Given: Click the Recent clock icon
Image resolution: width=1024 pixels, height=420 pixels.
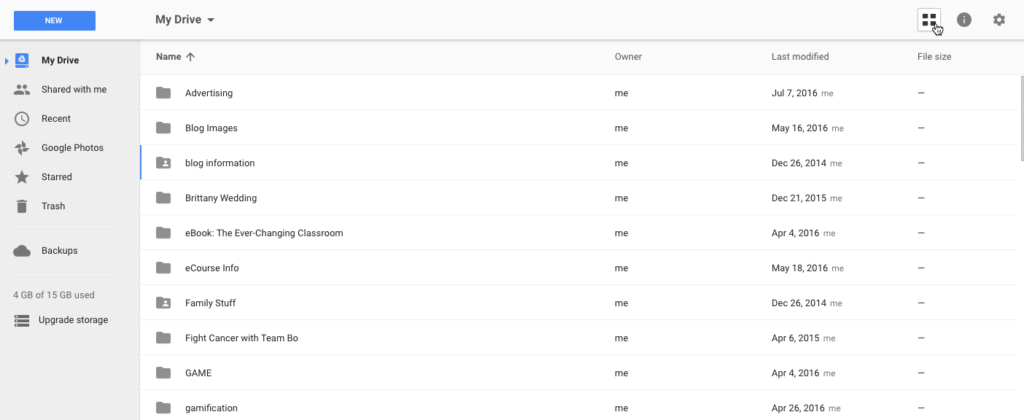Looking at the screenshot, I should coord(22,119).
